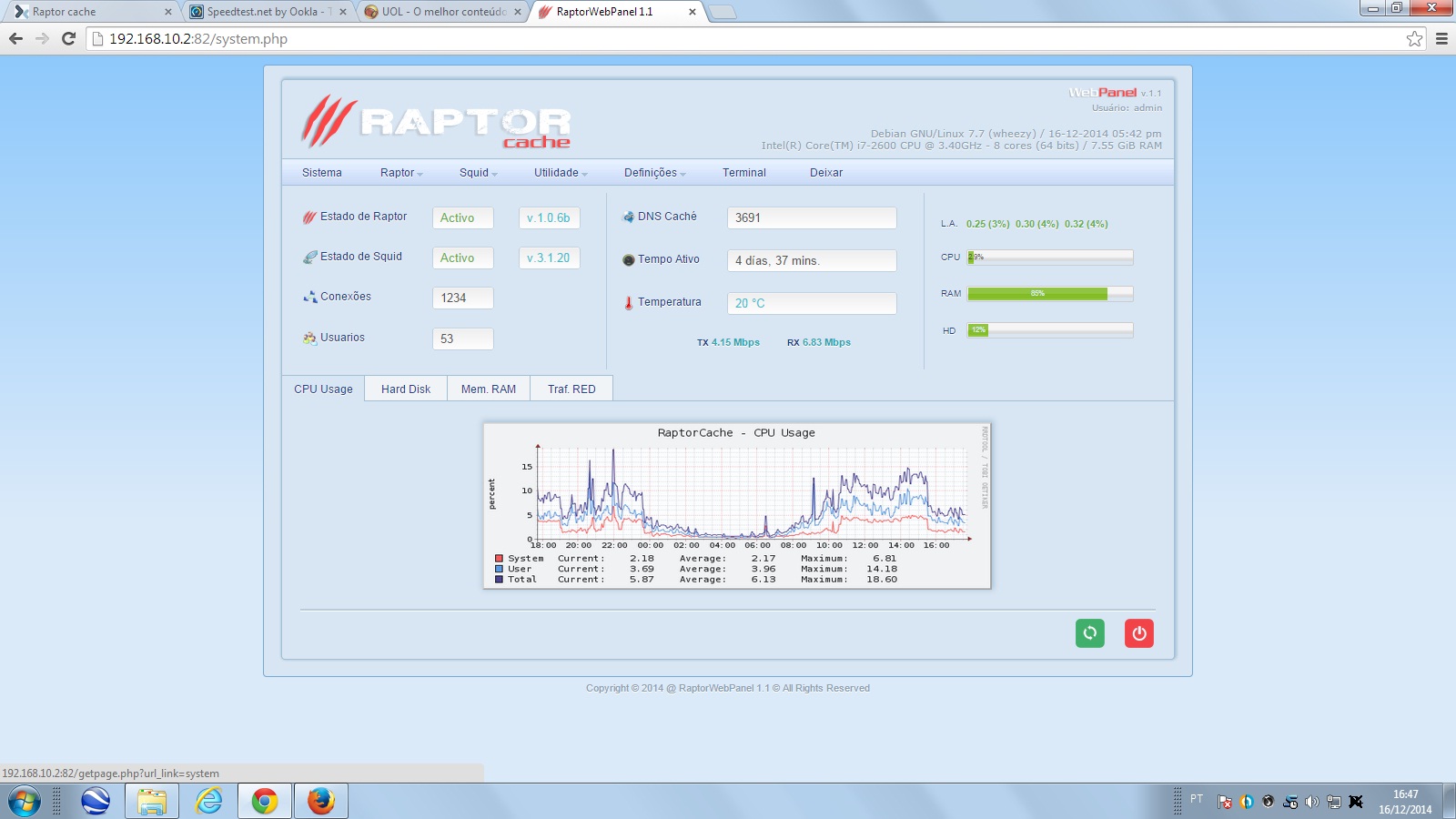Close the UOL browser tab
The width and height of the screenshot is (1456, 819).
[518, 12]
